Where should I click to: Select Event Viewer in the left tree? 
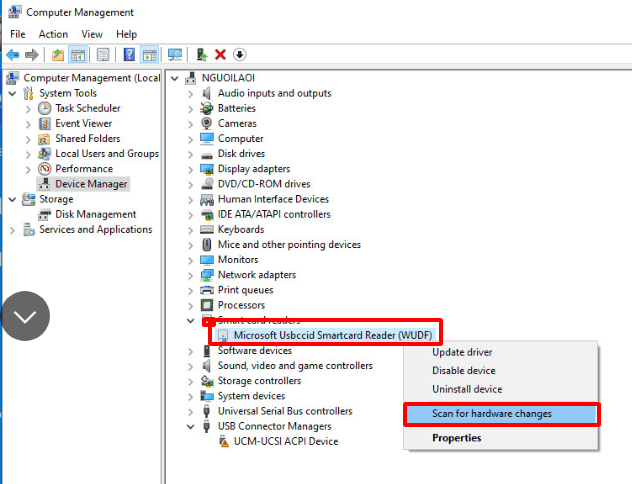(x=83, y=123)
